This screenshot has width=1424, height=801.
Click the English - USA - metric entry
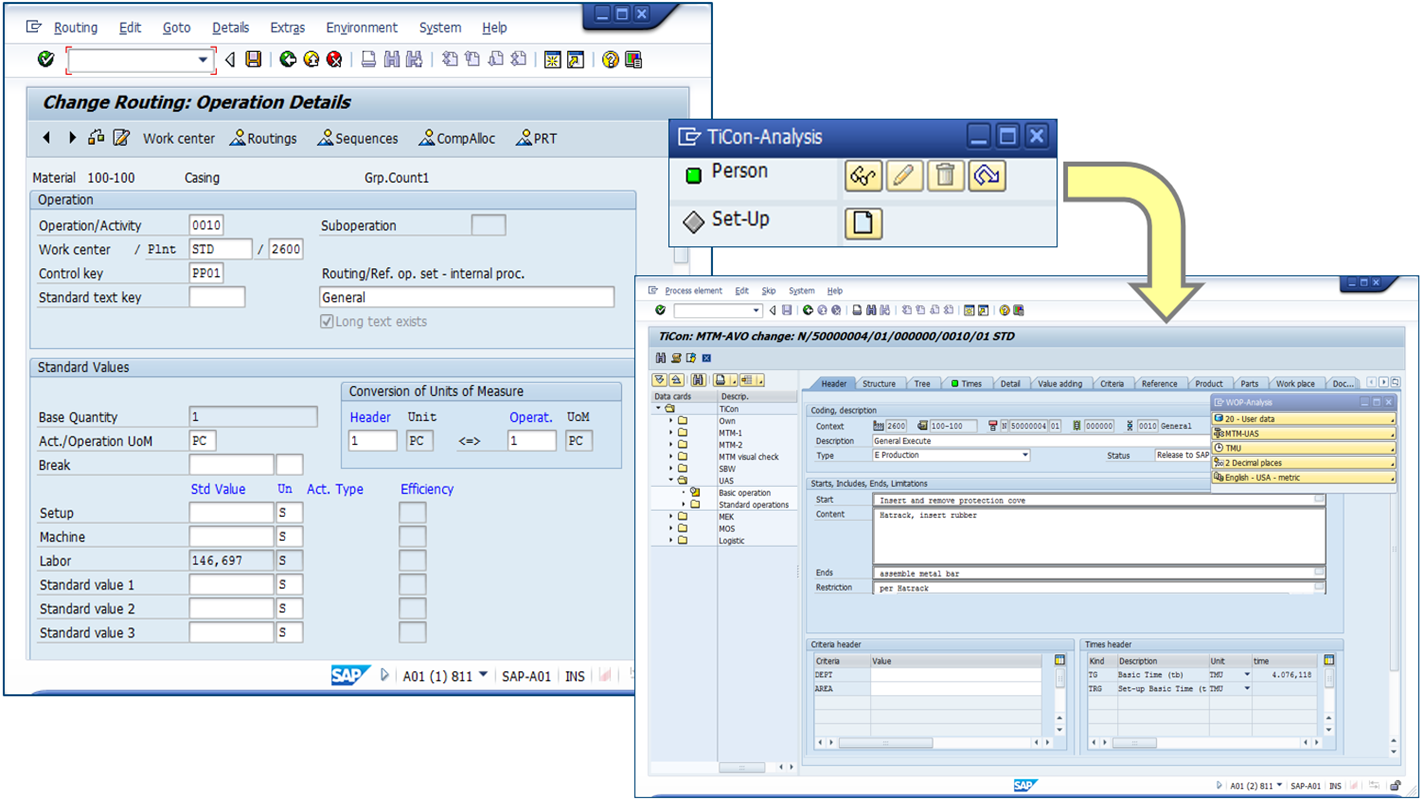pos(1303,478)
